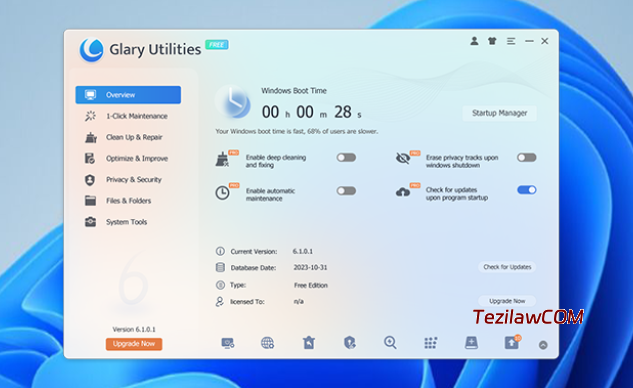
Task: Go to Clean Up & Repair
Action: click(128, 137)
